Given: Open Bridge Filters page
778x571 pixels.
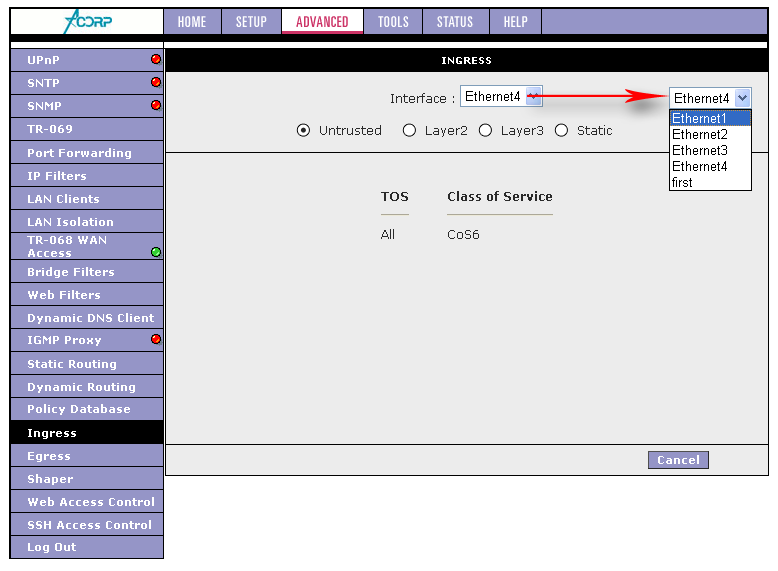Looking at the screenshot, I should click(x=87, y=271).
